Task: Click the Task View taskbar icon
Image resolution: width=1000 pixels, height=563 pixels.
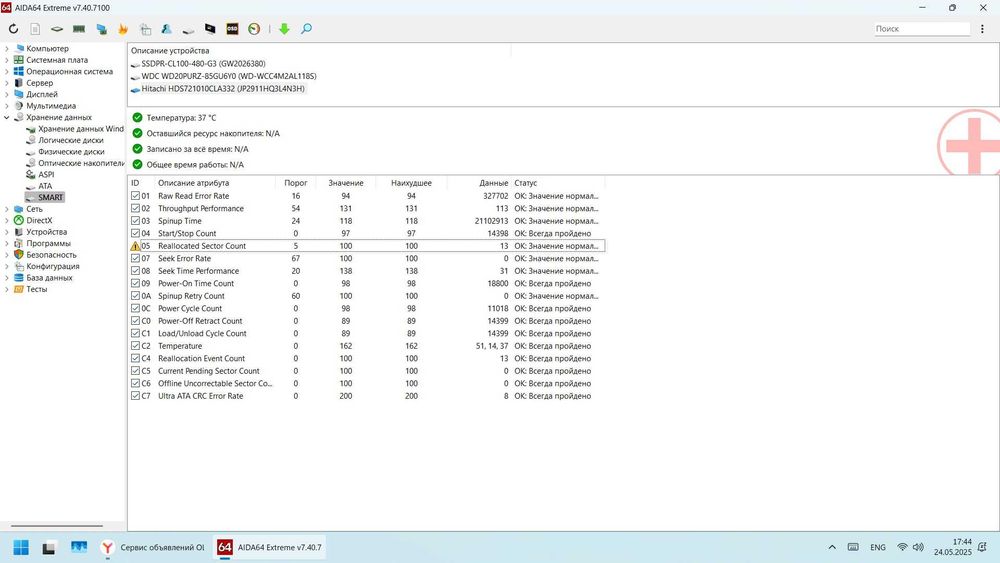Action: coord(49,547)
